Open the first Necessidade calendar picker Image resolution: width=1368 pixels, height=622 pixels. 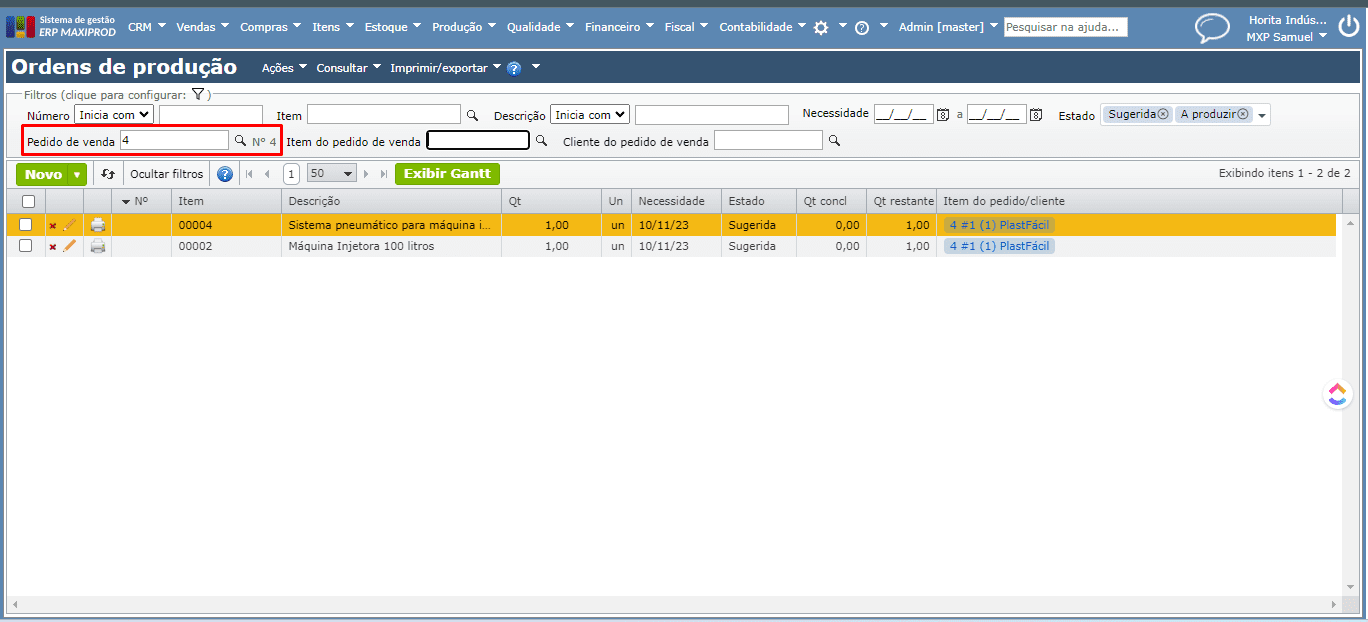click(x=942, y=115)
